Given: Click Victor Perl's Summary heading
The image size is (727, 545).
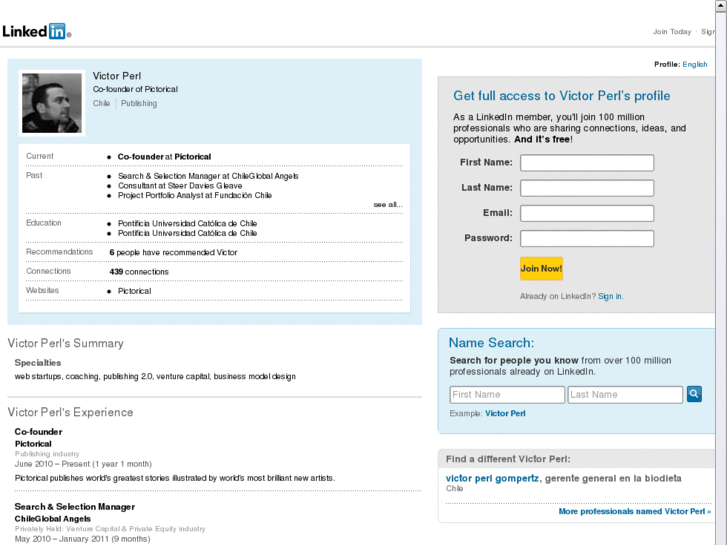Looking at the screenshot, I should [x=66, y=343].
